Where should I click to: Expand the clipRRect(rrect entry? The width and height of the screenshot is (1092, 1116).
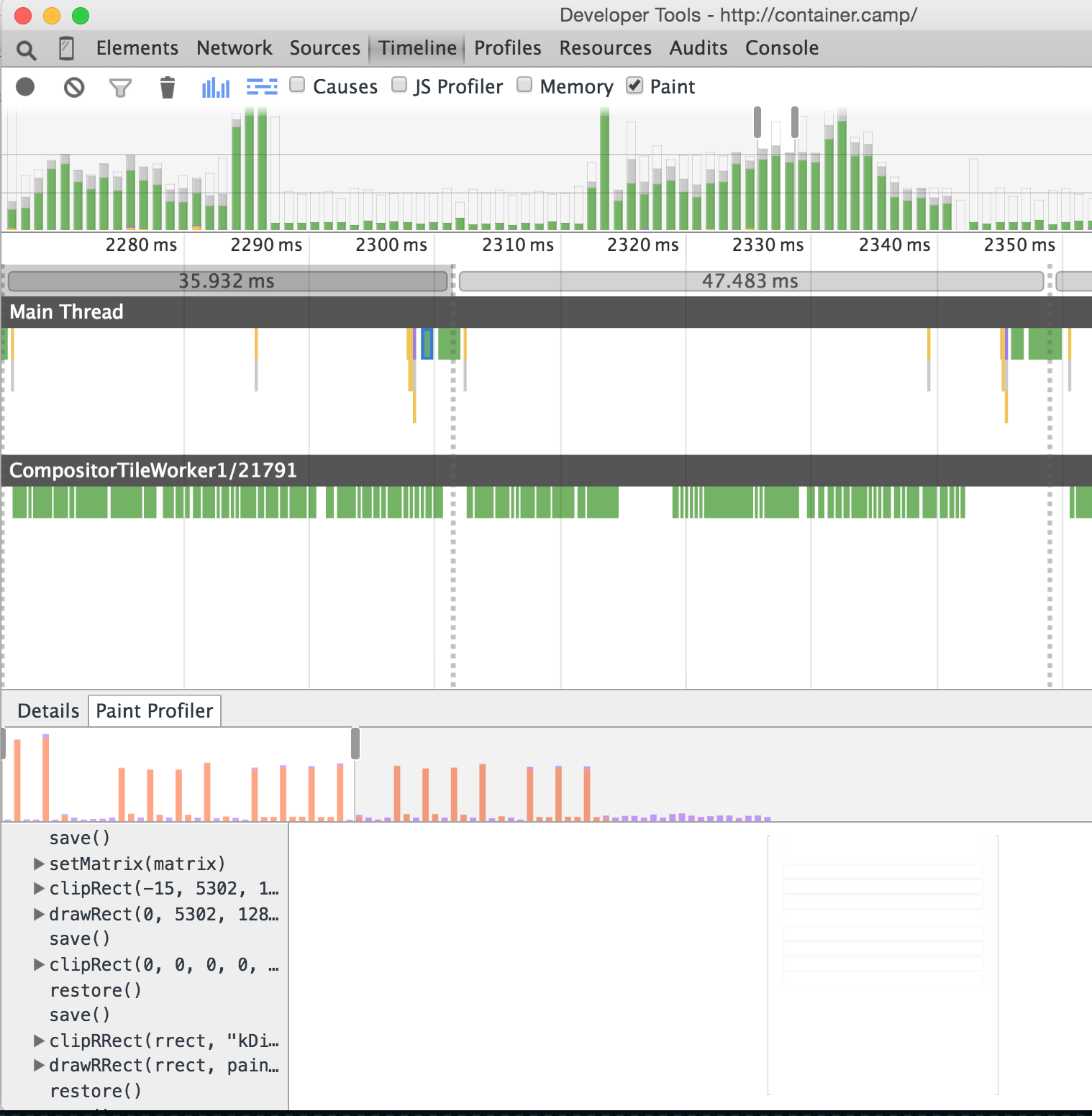coord(39,1040)
